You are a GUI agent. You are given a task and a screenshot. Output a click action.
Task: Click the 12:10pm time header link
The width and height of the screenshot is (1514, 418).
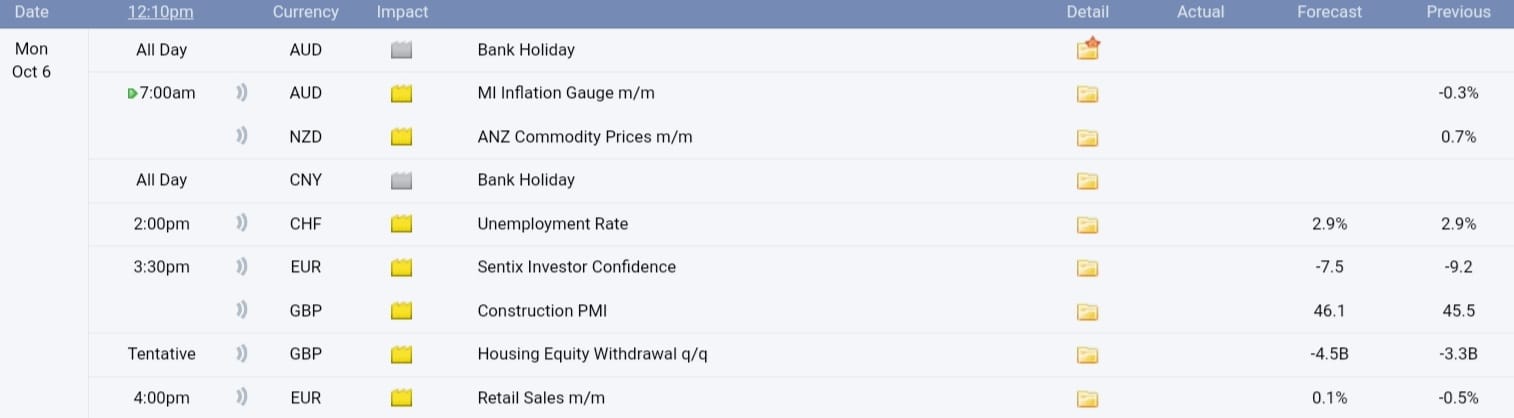tap(161, 12)
